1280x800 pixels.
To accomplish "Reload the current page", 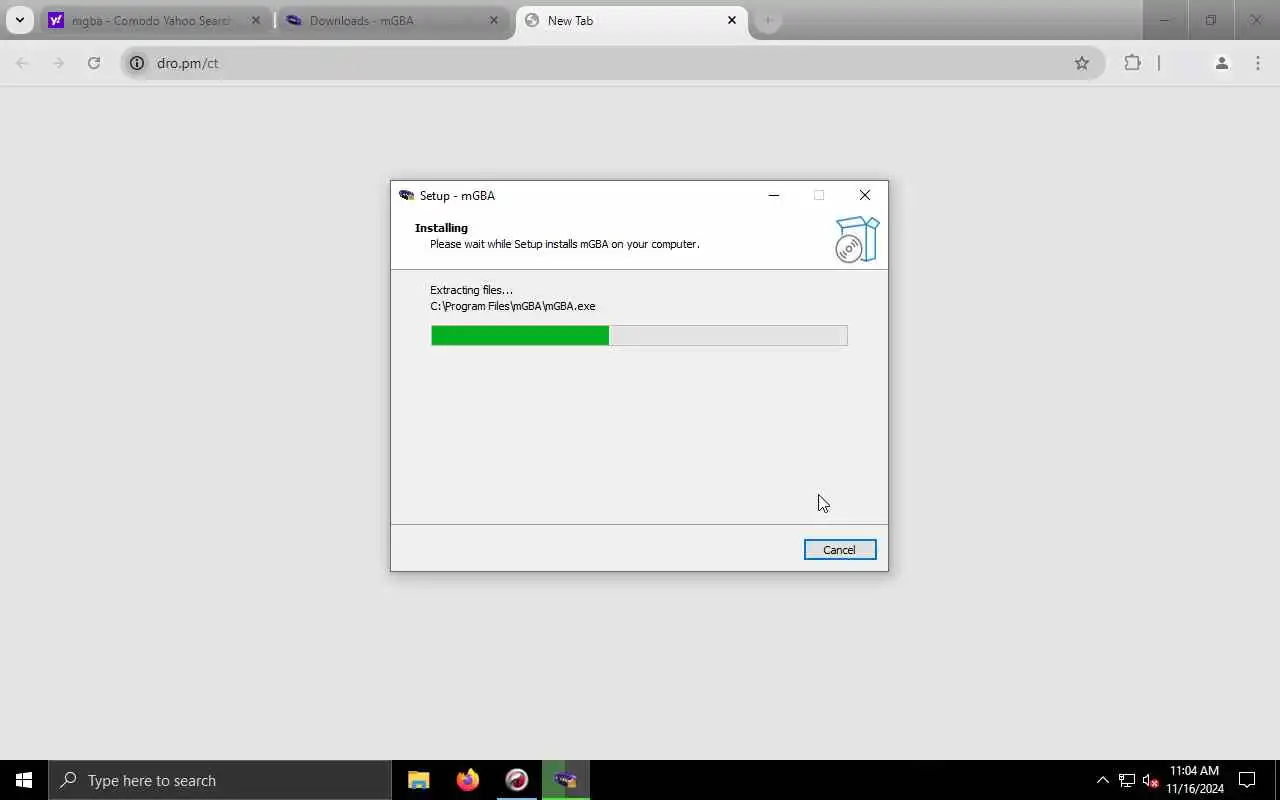I will (x=94, y=63).
